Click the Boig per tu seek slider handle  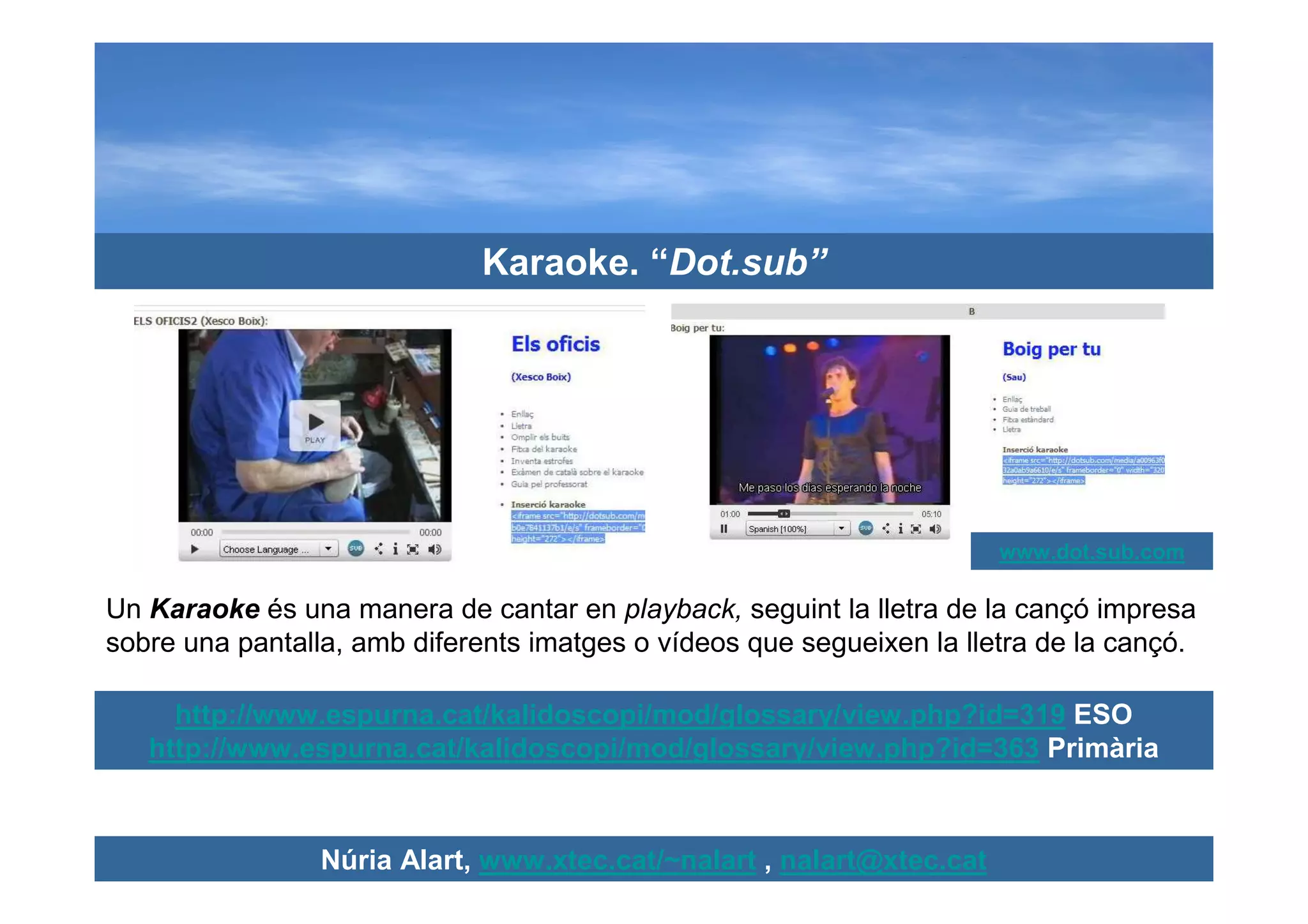784,513
